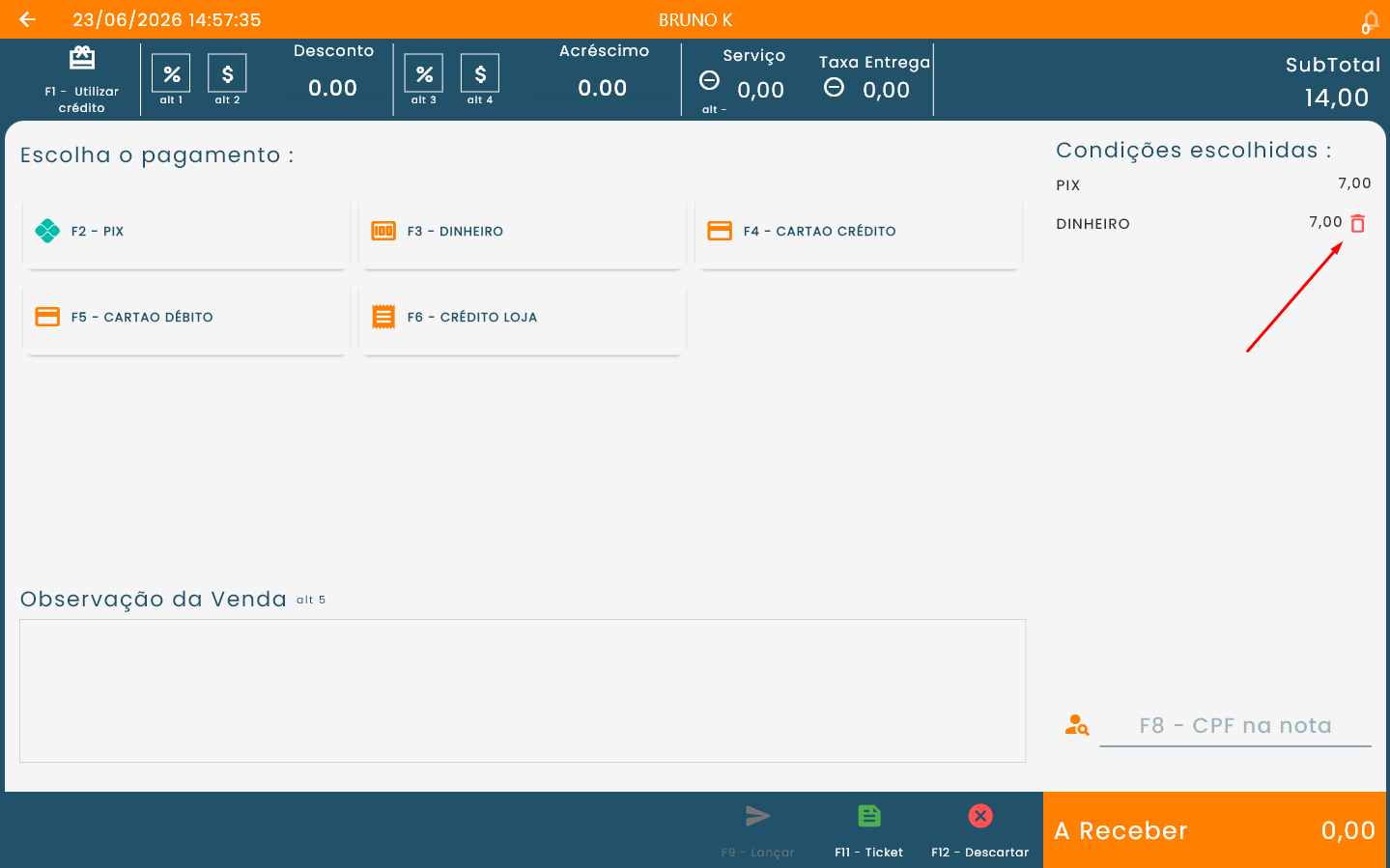Image resolution: width=1390 pixels, height=868 pixels.
Task: Click the date and time 23/06/2026 14:57:35
Action: [167, 20]
